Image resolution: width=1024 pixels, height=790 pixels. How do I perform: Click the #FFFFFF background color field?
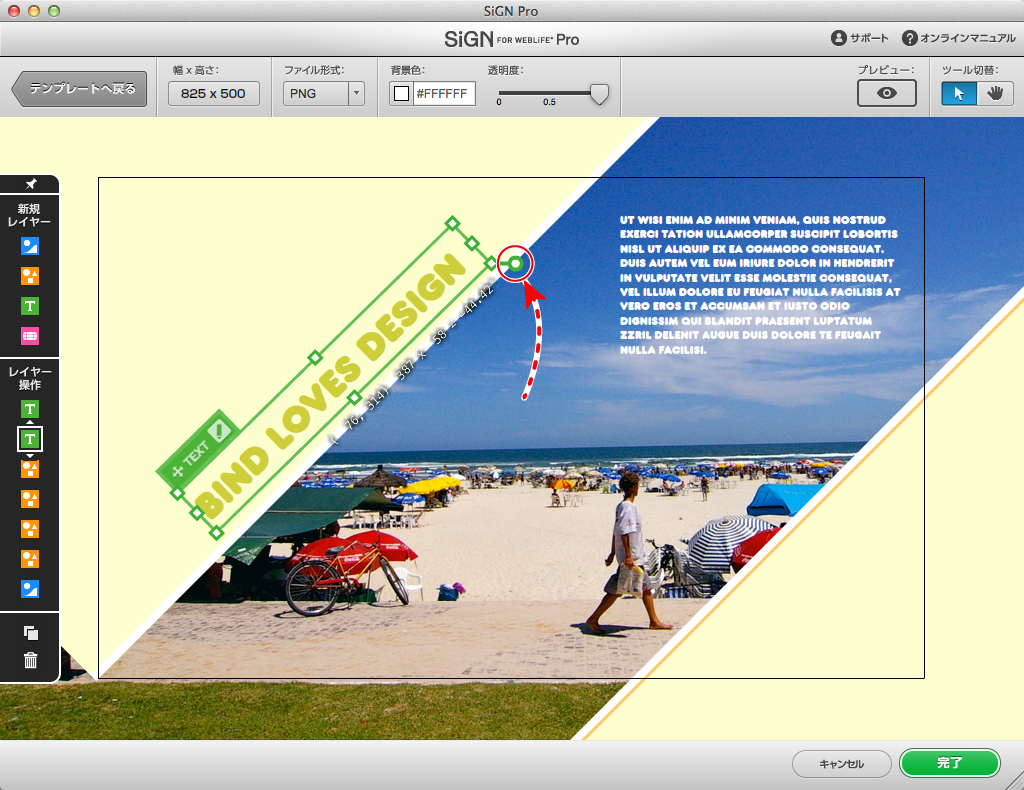pos(443,93)
